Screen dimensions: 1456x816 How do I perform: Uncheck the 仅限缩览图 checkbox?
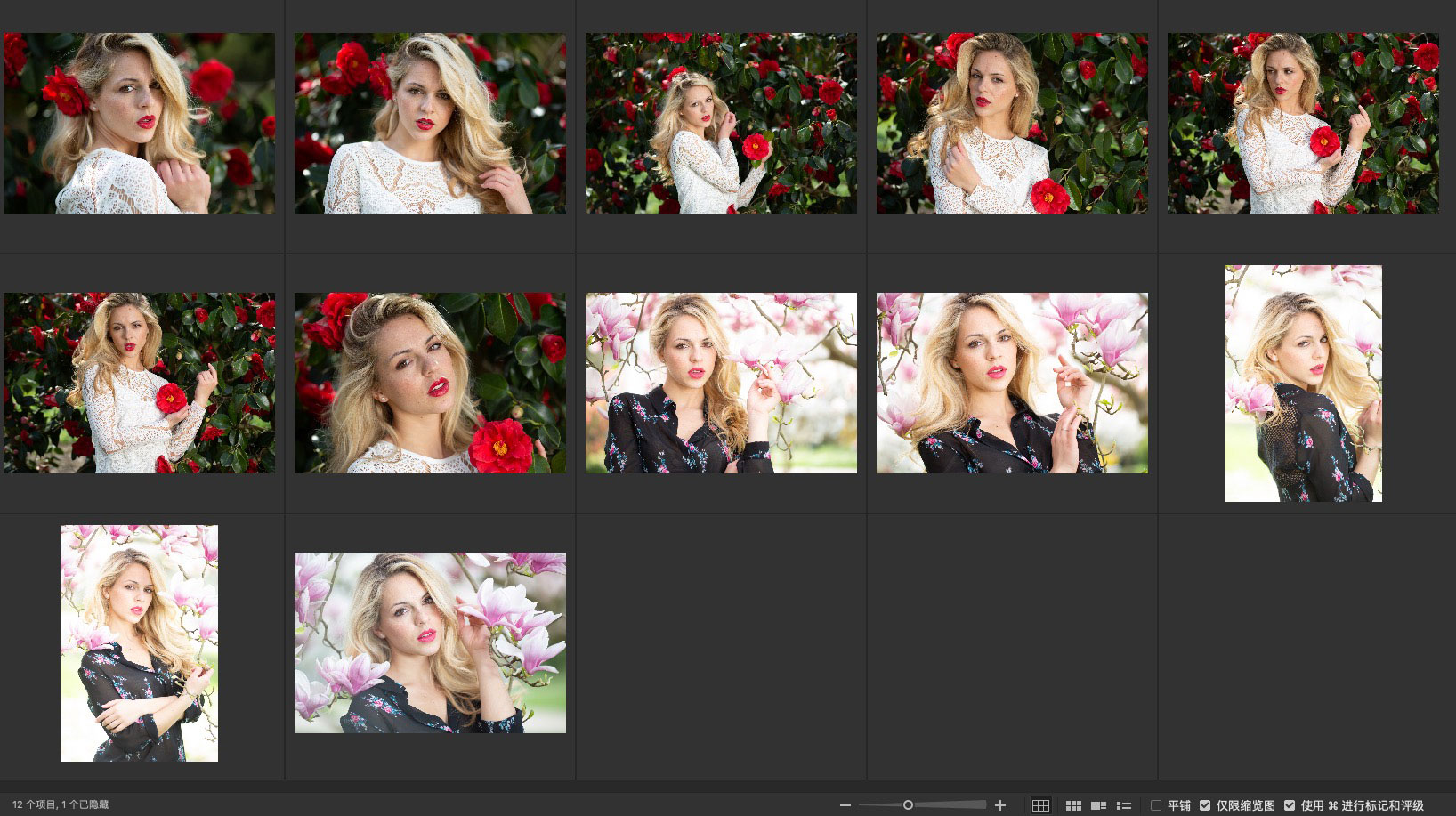(1205, 805)
